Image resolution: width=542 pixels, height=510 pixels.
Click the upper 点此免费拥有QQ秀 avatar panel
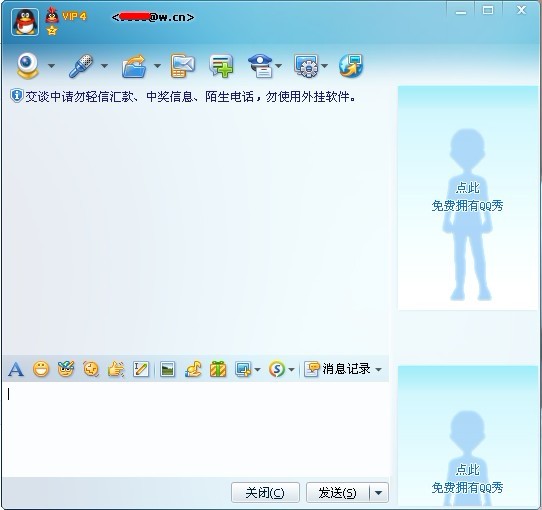(468, 198)
